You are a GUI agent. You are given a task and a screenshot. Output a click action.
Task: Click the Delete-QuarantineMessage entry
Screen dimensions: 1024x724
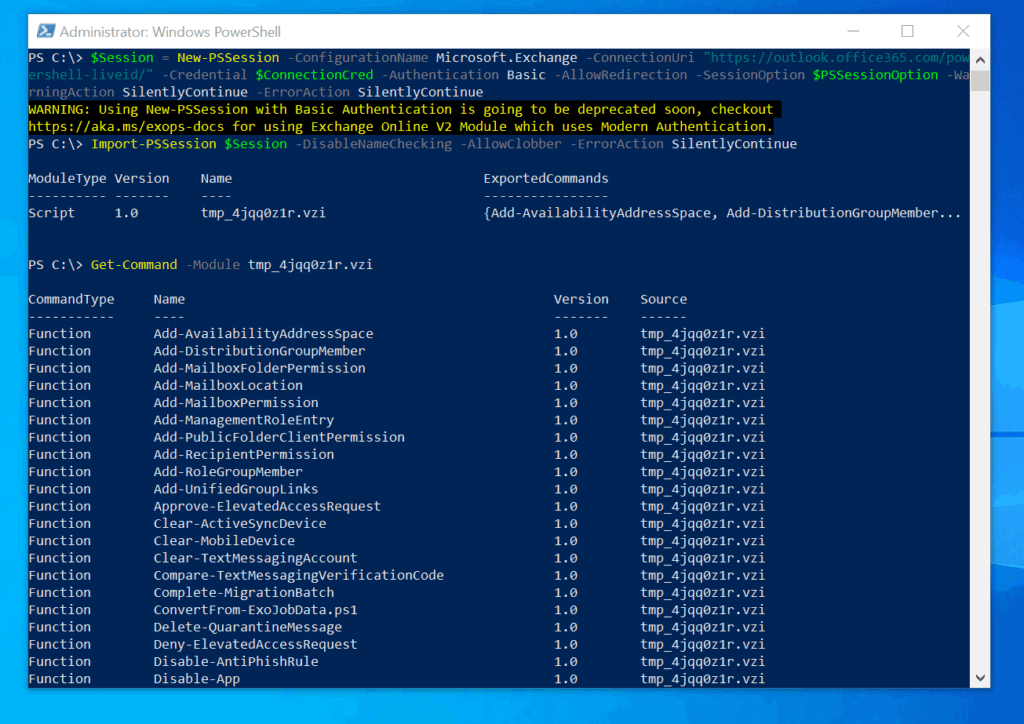tap(248, 627)
